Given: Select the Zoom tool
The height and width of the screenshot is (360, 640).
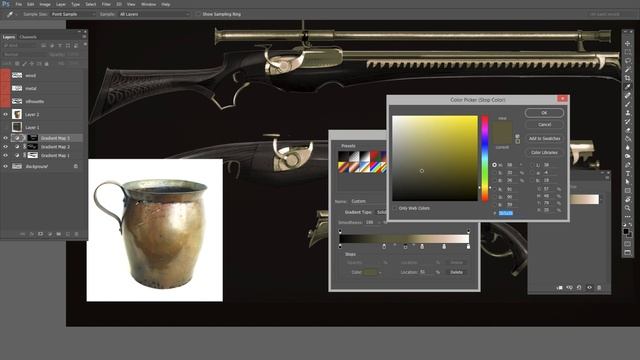Looking at the screenshot, I should point(627,208).
